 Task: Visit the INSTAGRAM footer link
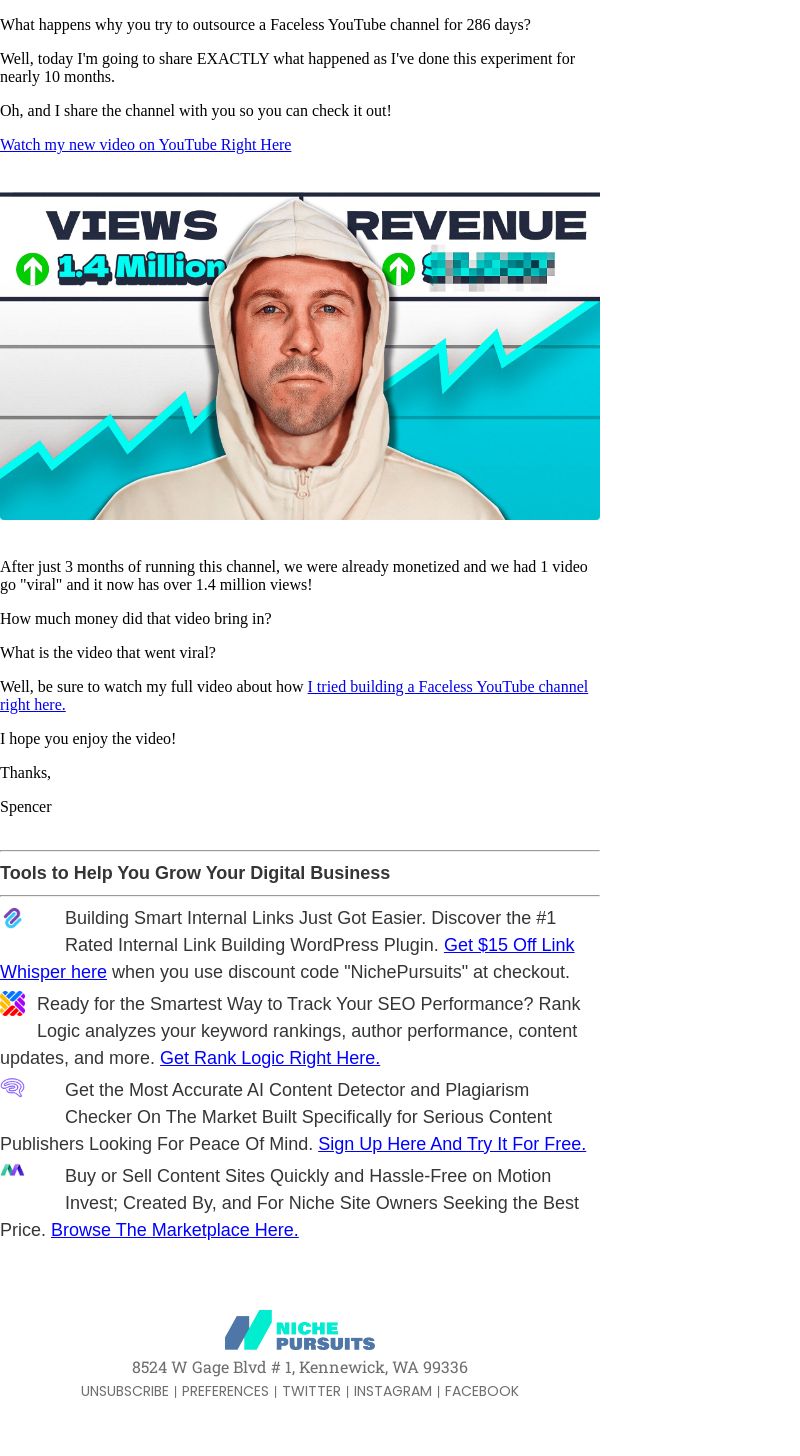[393, 1391]
